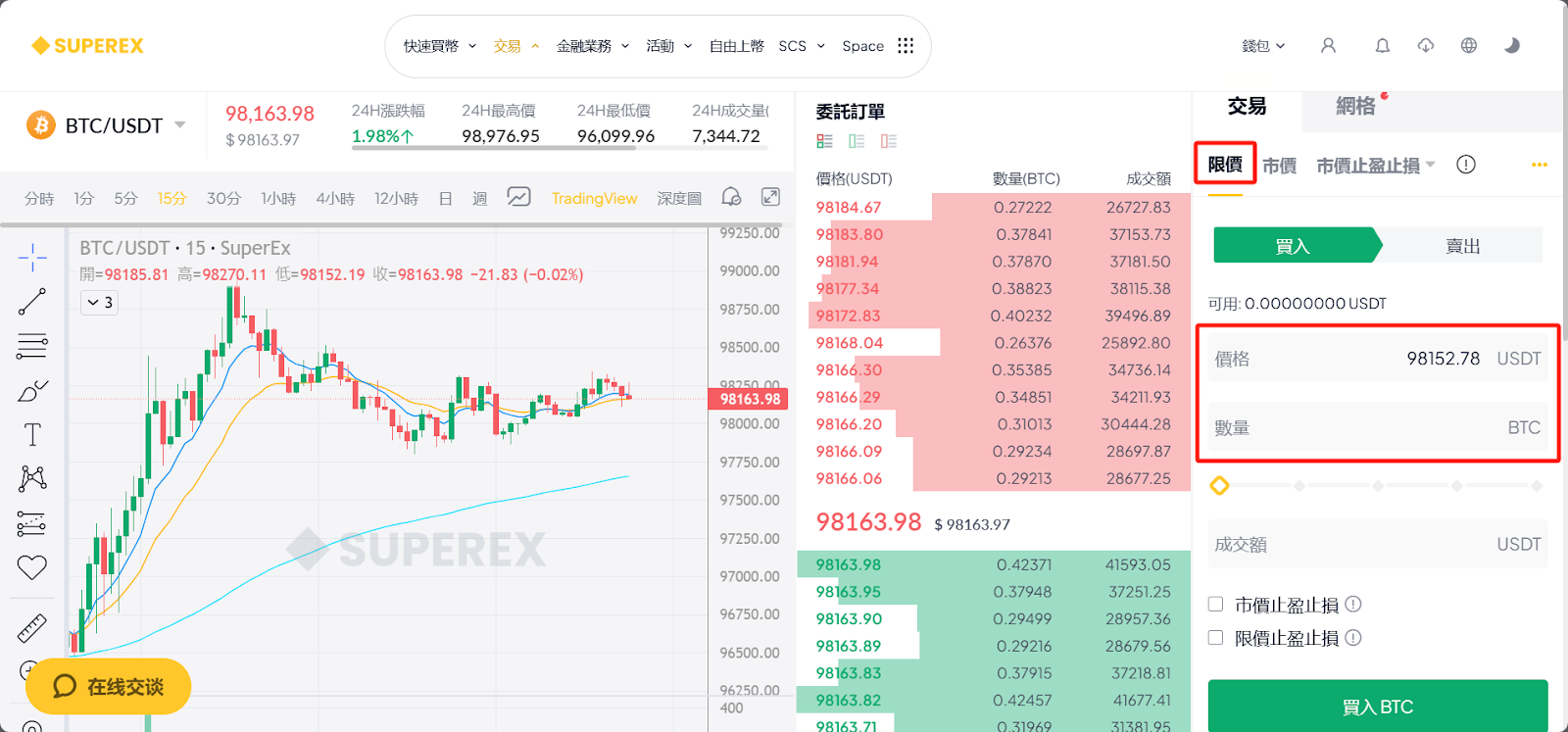Select 1小時 chart interval
The height and width of the screenshot is (732, 1568).
pos(278,198)
